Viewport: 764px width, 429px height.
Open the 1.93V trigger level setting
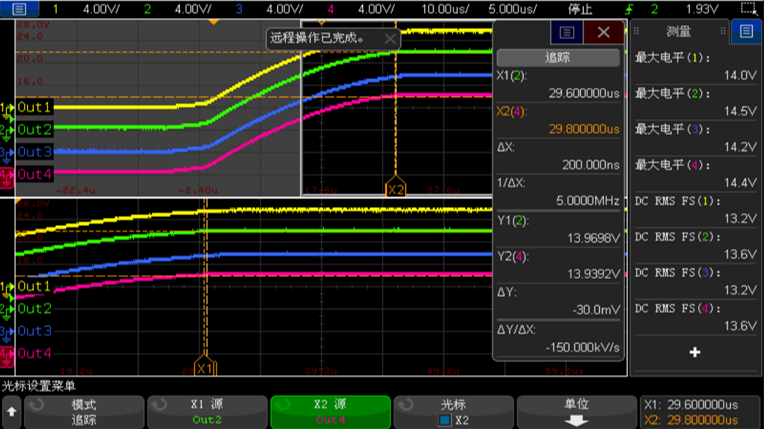[702, 9]
